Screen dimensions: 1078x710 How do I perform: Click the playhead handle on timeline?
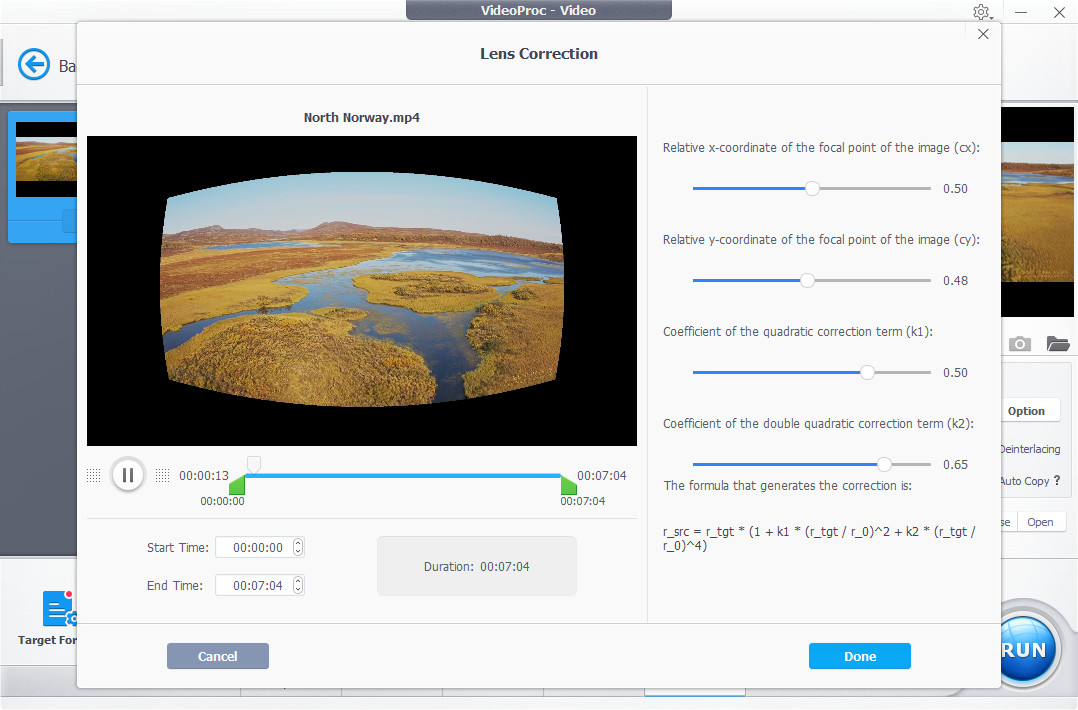[254, 465]
